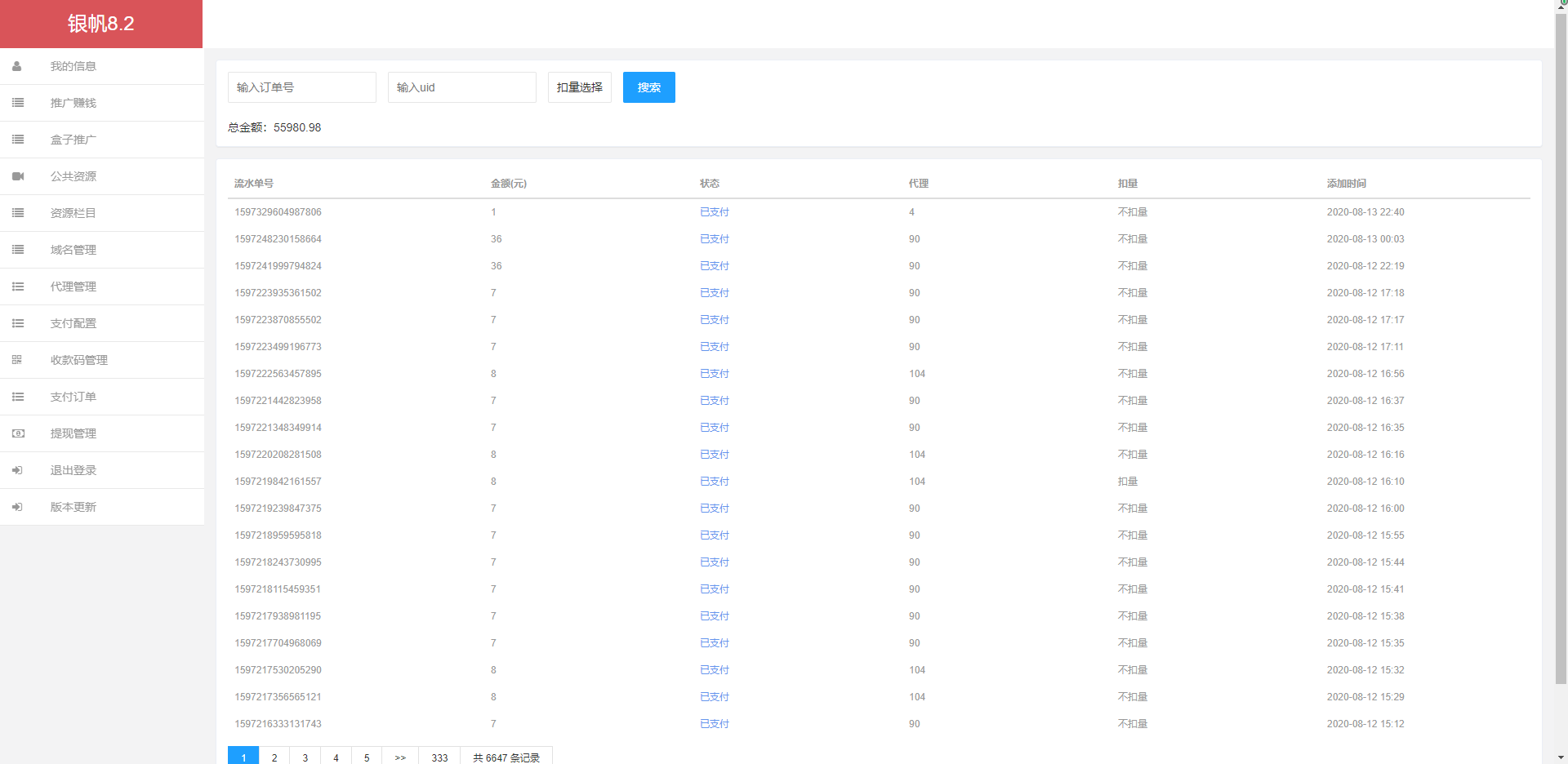1568x764 pixels.
Task: Open the 扣量选择 dropdown
Action: coord(579,87)
